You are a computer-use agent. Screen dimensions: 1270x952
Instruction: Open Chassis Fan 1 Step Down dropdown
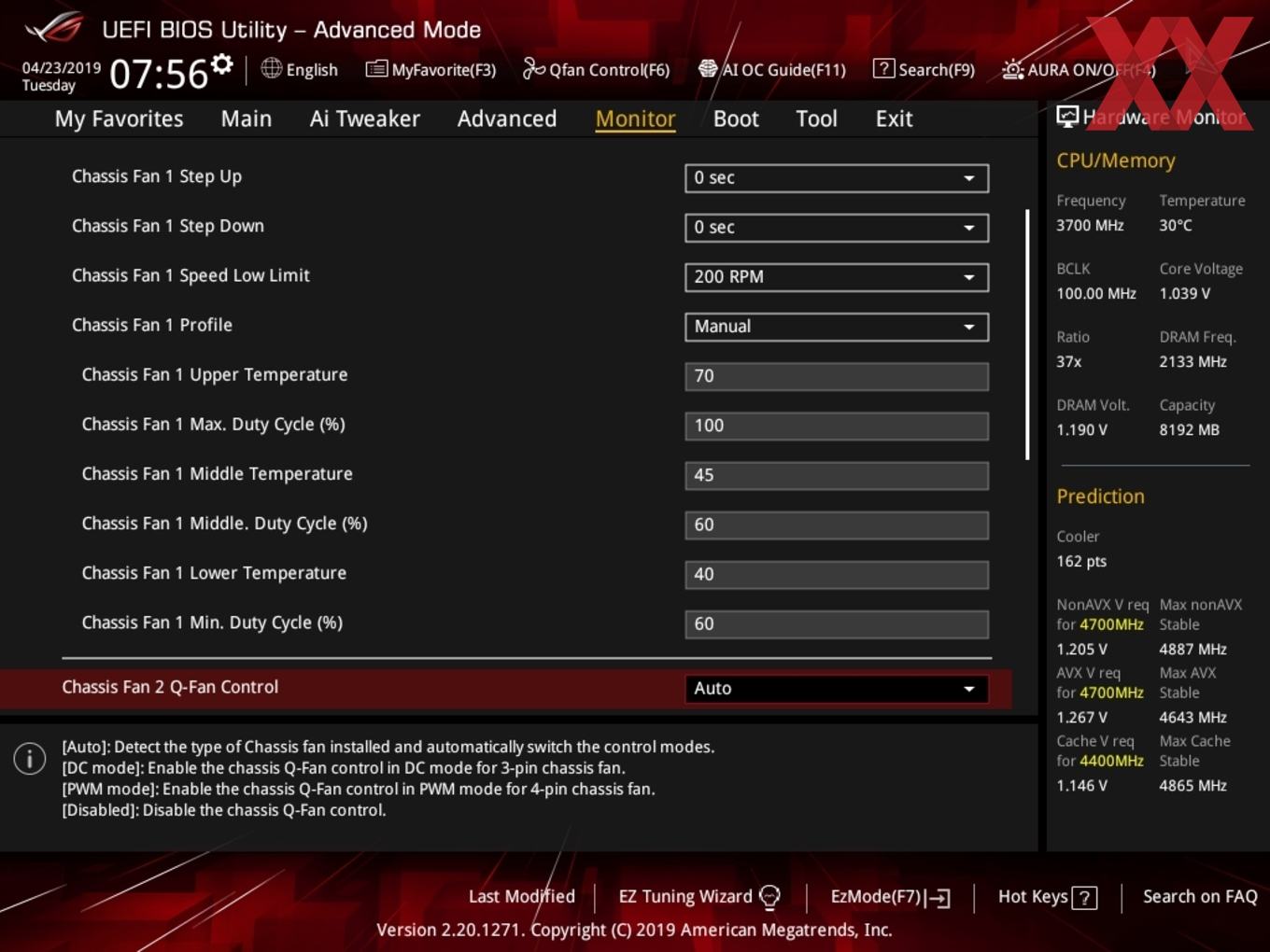[x=837, y=227]
